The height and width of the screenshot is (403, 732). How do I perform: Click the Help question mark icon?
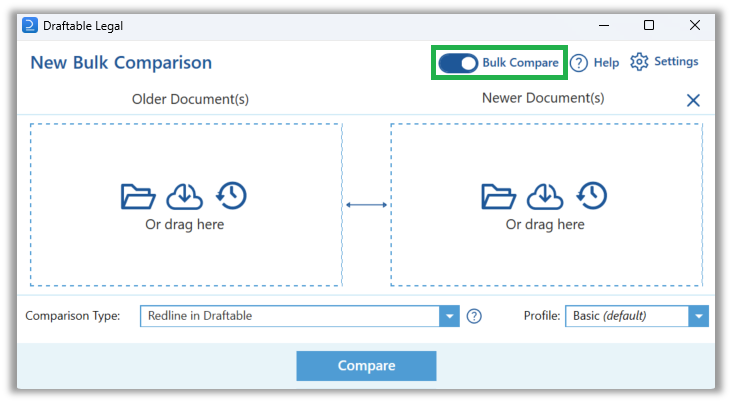point(579,63)
